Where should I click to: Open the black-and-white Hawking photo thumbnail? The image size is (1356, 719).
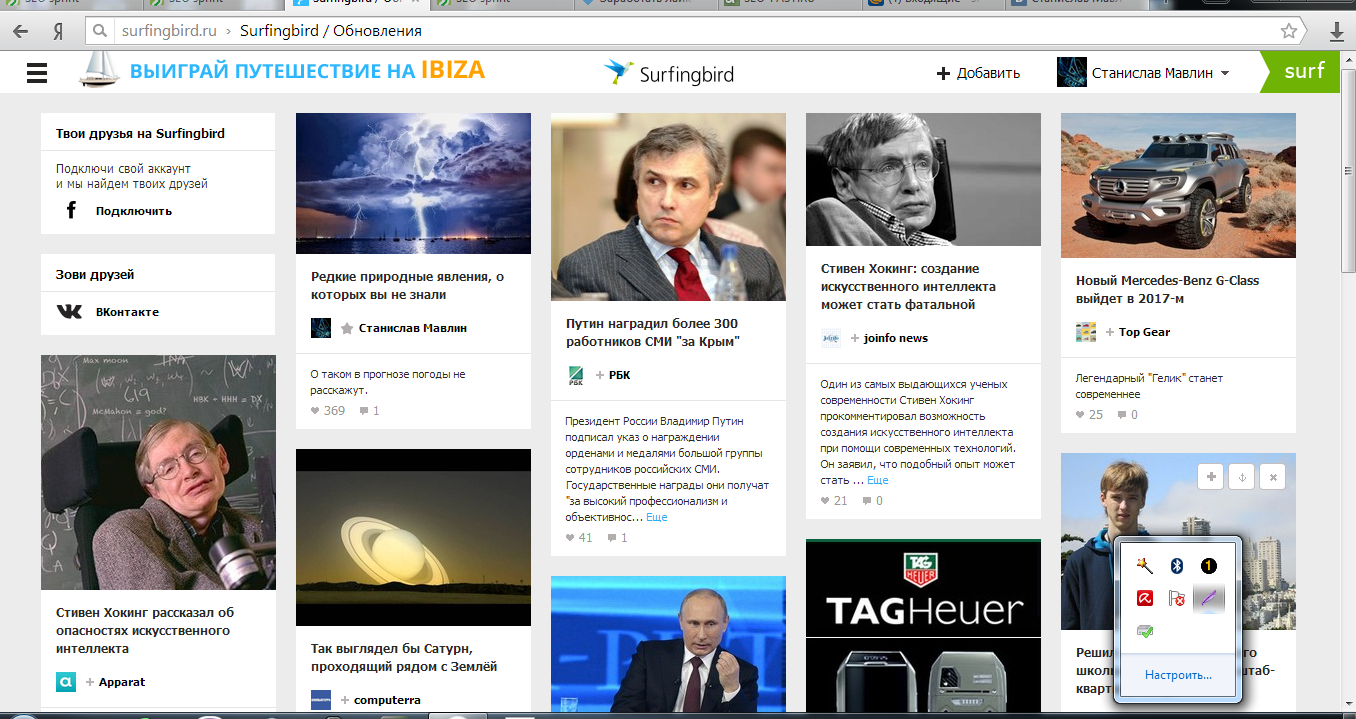tap(923, 179)
